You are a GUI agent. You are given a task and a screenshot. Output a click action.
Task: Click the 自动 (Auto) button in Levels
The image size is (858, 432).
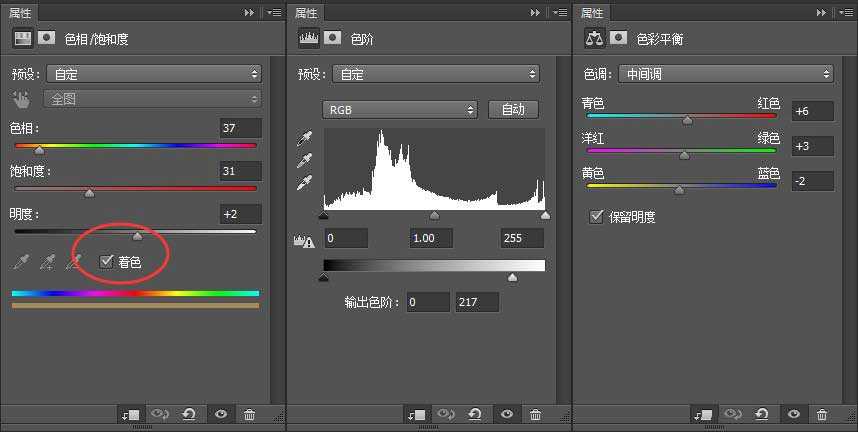pos(513,109)
